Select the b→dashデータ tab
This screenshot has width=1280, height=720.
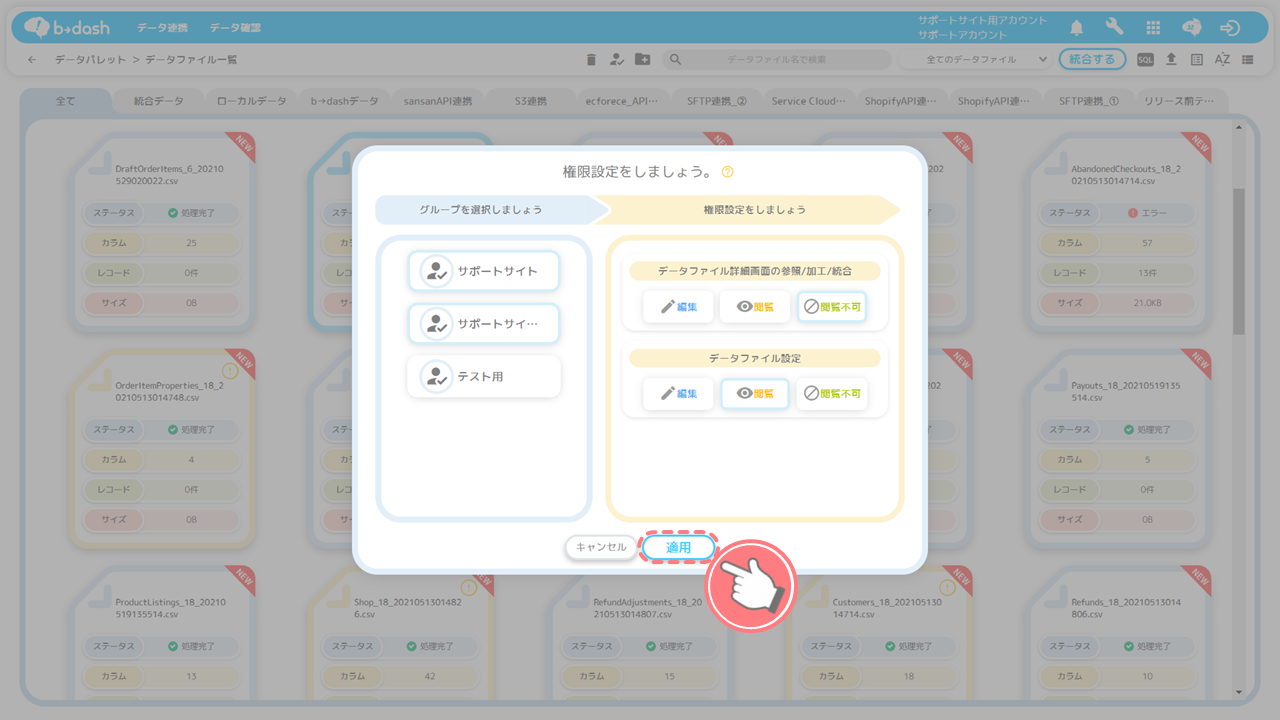(x=344, y=101)
